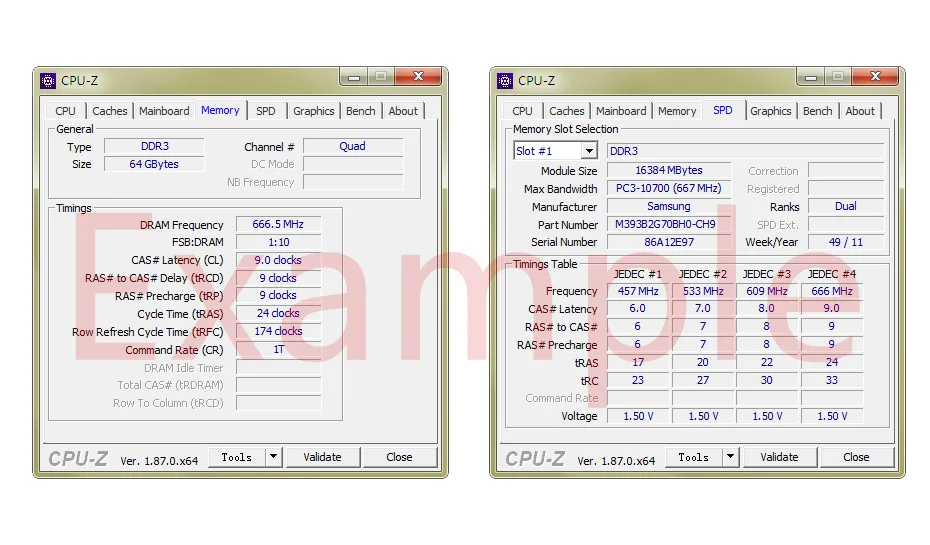Close the left CPU-Z window via X

(x=418, y=77)
